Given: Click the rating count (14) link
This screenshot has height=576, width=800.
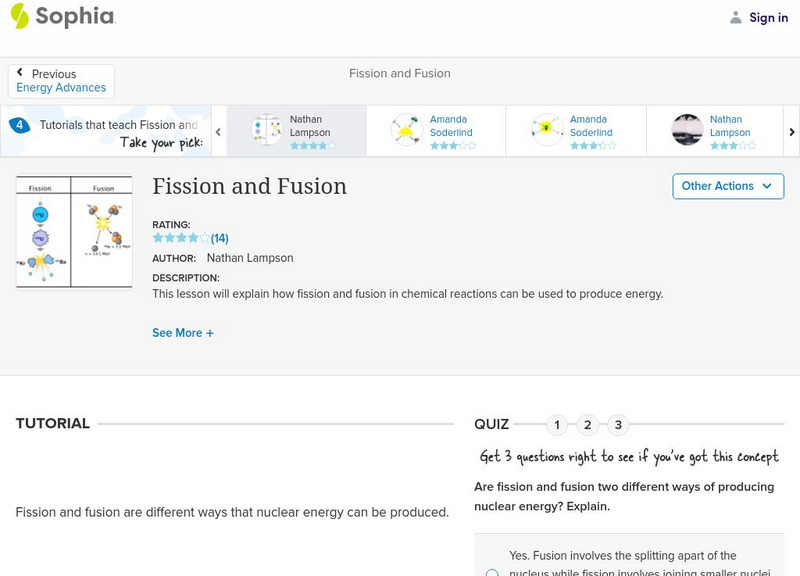Looking at the screenshot, I should click(x=220, y=238).
